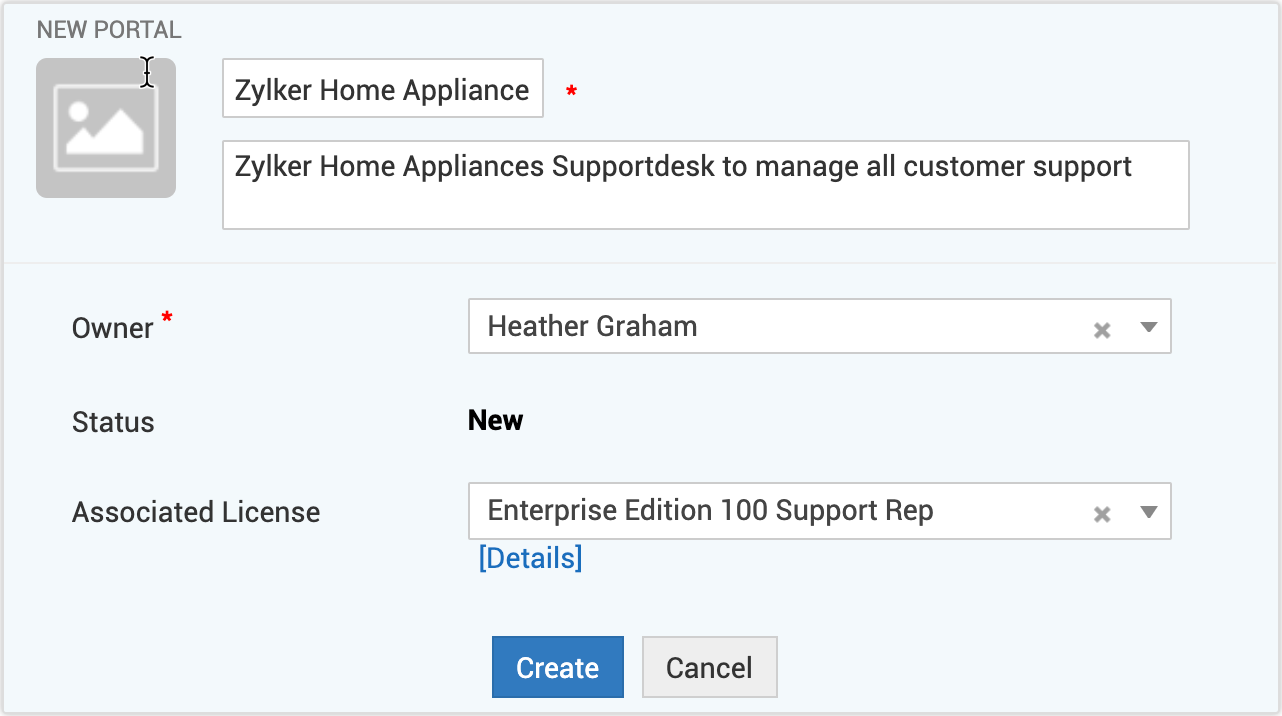Viewport: 1282px width, 716px height.
Task: Click the red asterisk beside Owner label
Action: click(x=167, y=319)
